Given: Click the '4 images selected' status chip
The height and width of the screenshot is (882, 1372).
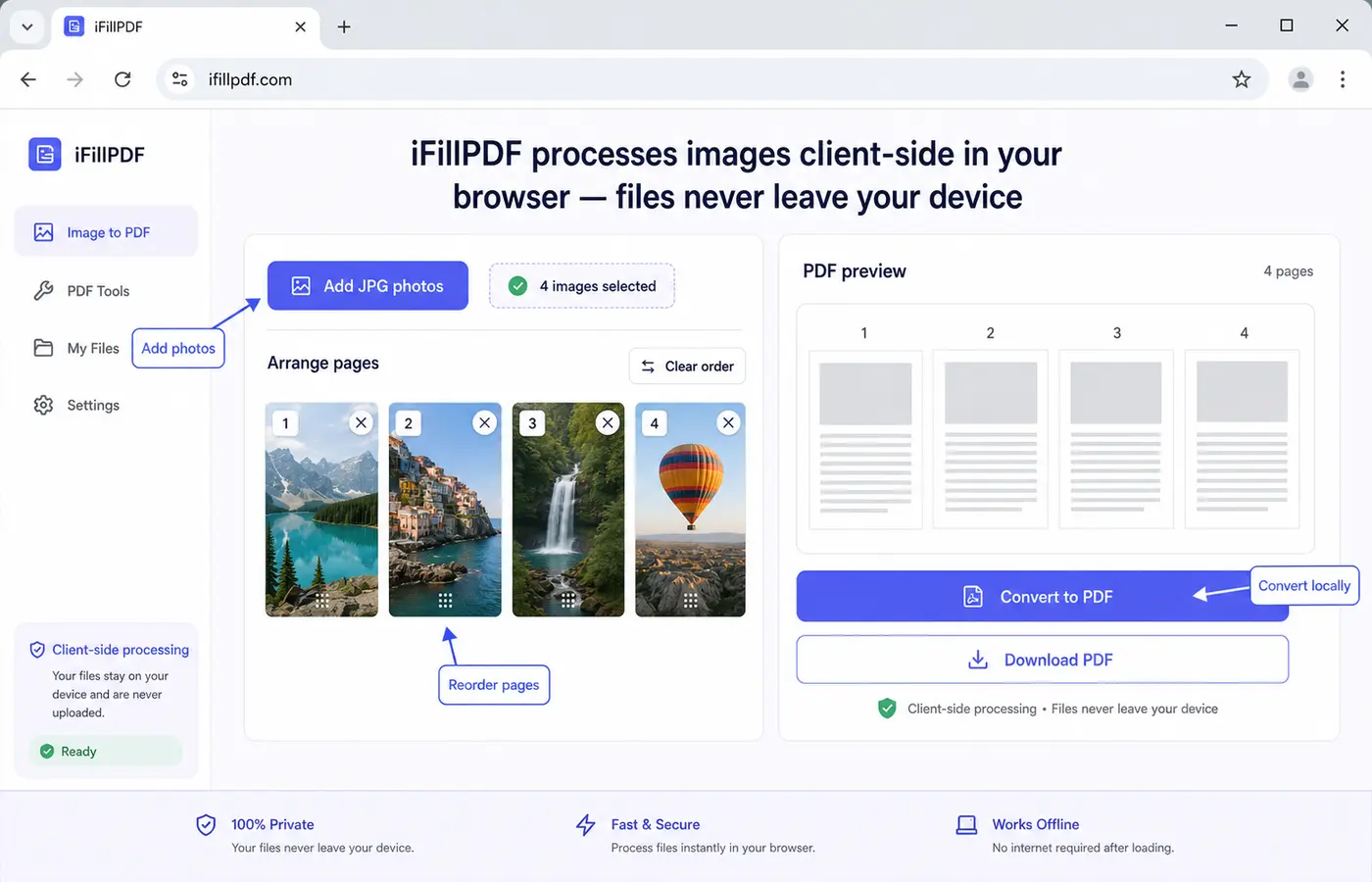Looking at the screenshot, I should [x=582, y=286].
